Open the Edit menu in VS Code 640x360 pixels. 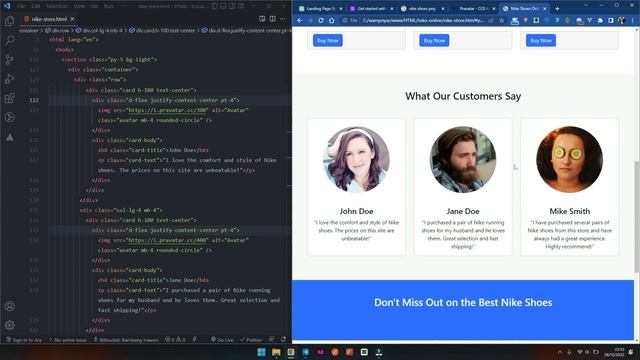(x=36, y=6)
